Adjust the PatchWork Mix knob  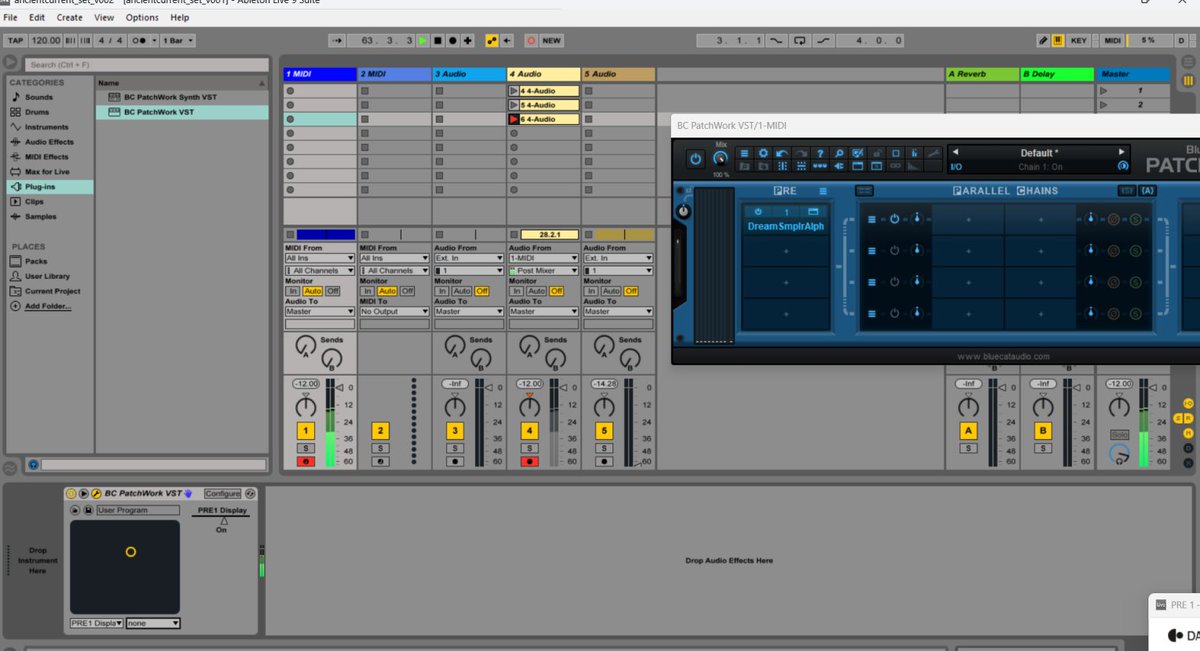coord(721,159)
